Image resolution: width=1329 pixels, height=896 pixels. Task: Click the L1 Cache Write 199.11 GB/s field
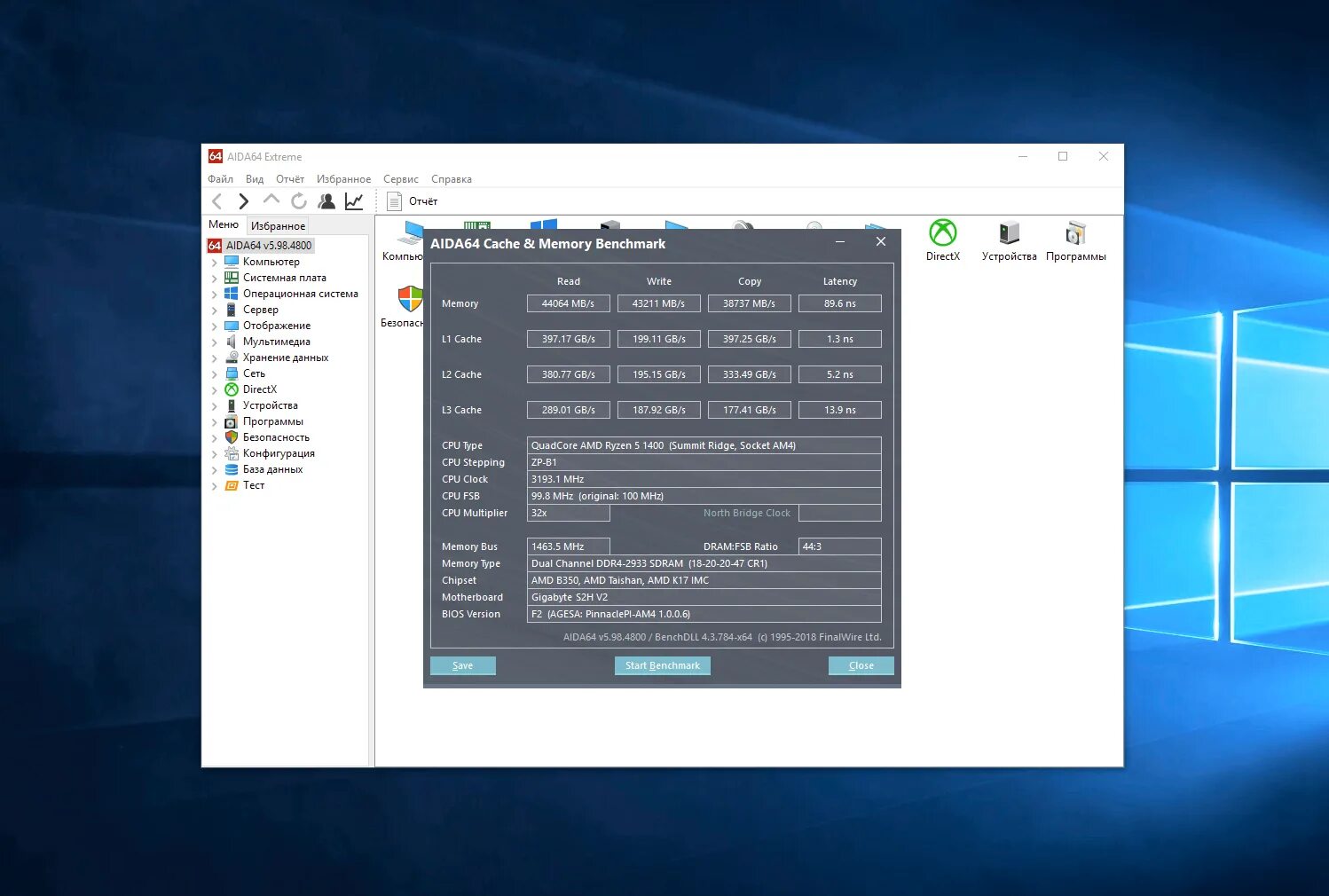(659, 339)
